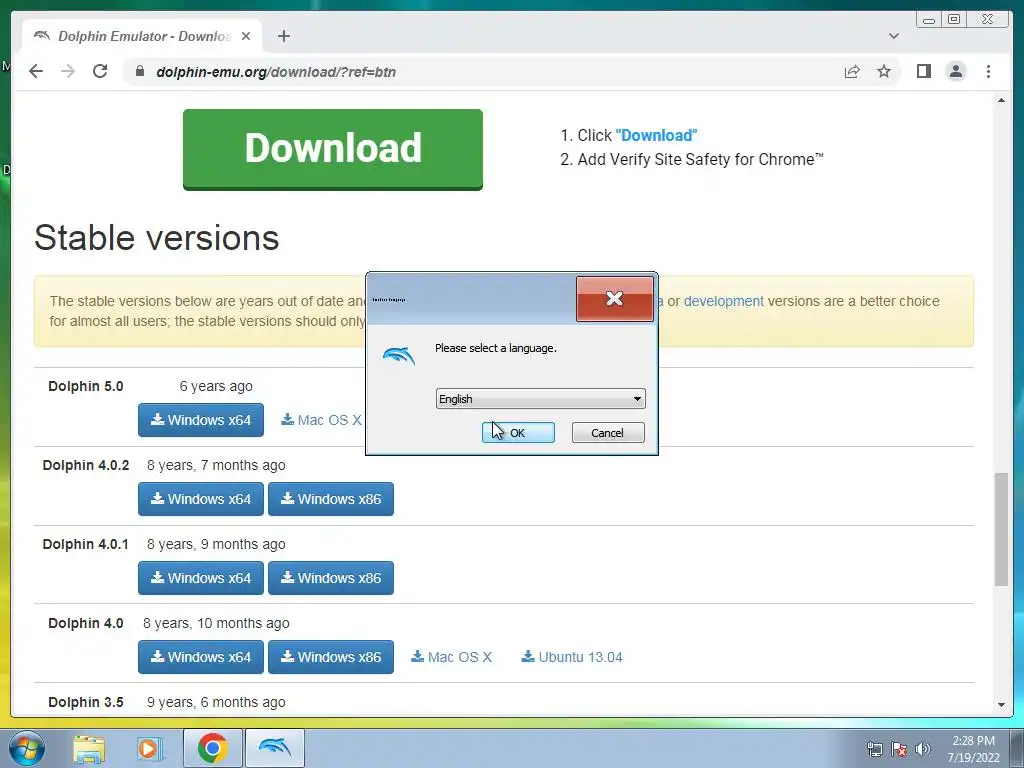Click the volume speaker tray icon
Viewport: 1024px width, 768px height.
tap(922, 748)
